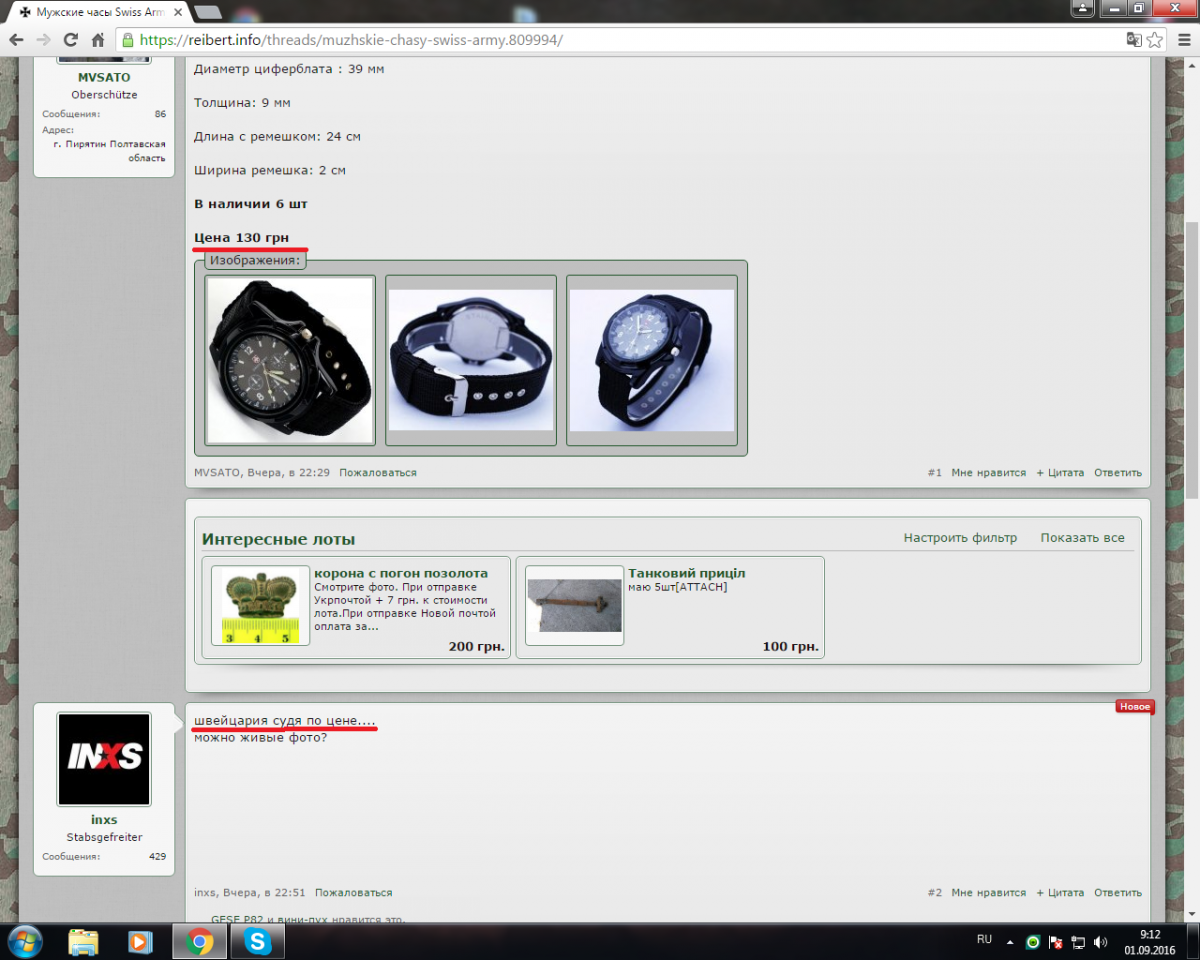Viewport: 1200px width, 960px height.
Task: Open the Chrome menu button
Action: point(1181,40)
